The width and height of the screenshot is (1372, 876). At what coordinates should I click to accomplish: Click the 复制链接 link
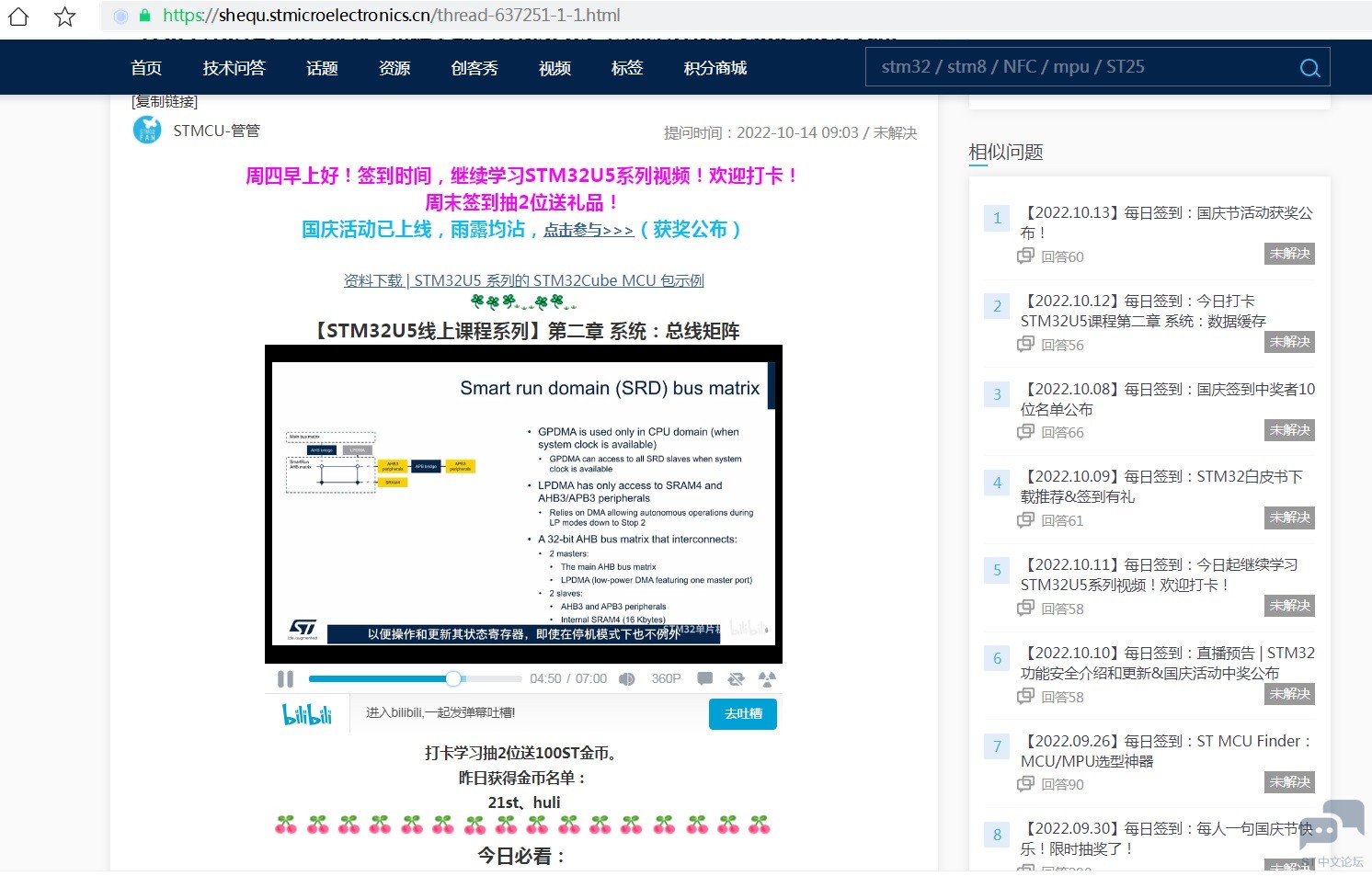pyautogui.click(x=165, y=101)
